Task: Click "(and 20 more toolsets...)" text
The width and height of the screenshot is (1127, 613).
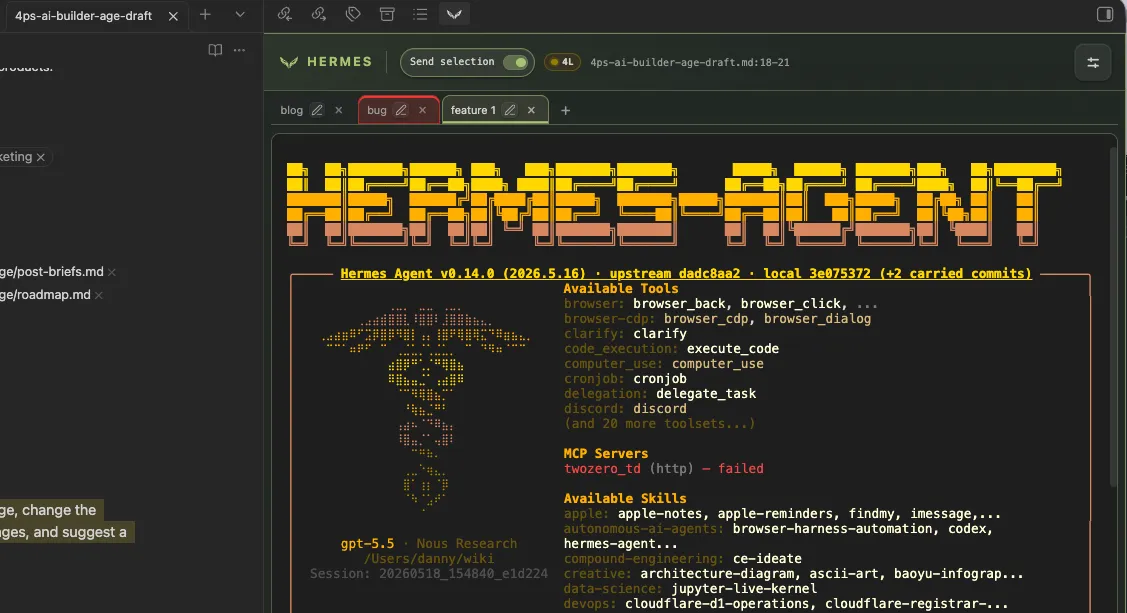Action: [x=660, y=423]
